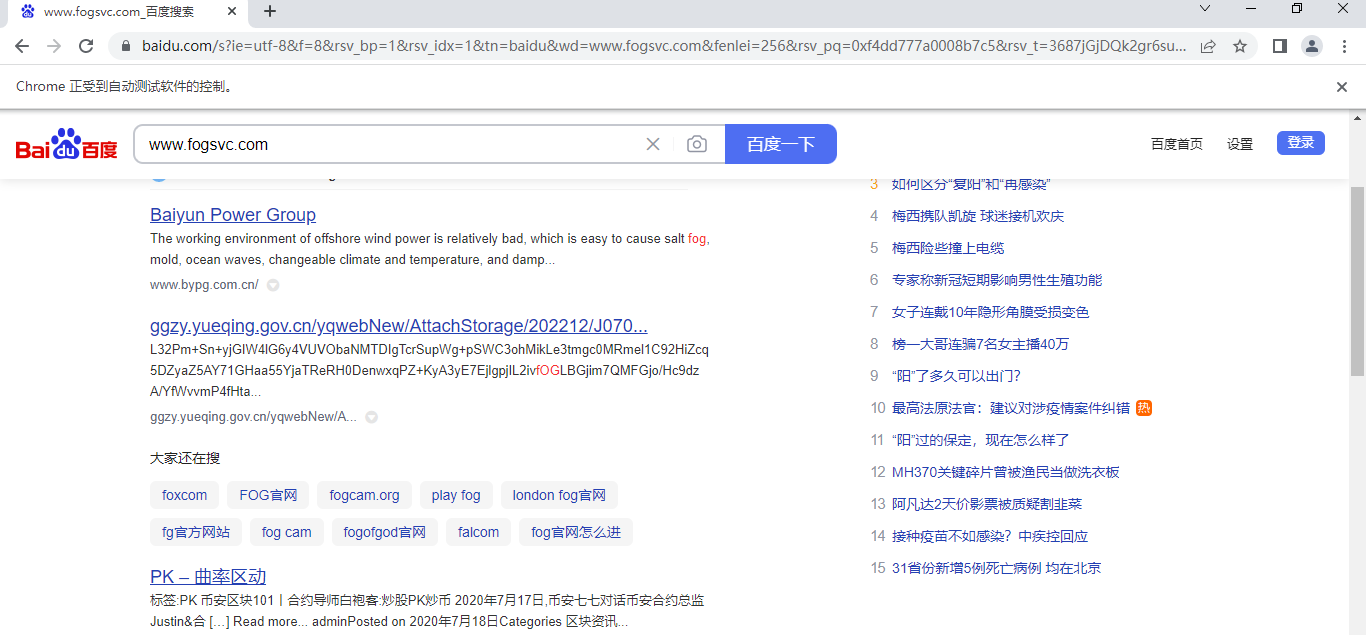Select related search FOG官网
1366x635 pixels.
pos(268,495)
